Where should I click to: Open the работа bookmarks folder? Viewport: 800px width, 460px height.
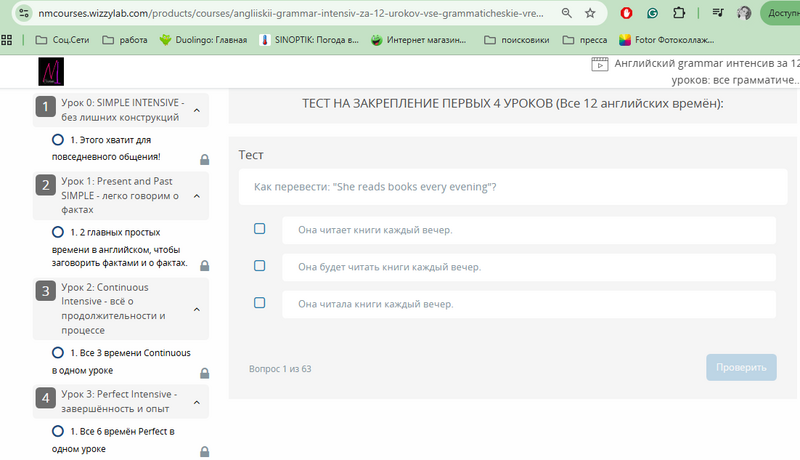125,40
